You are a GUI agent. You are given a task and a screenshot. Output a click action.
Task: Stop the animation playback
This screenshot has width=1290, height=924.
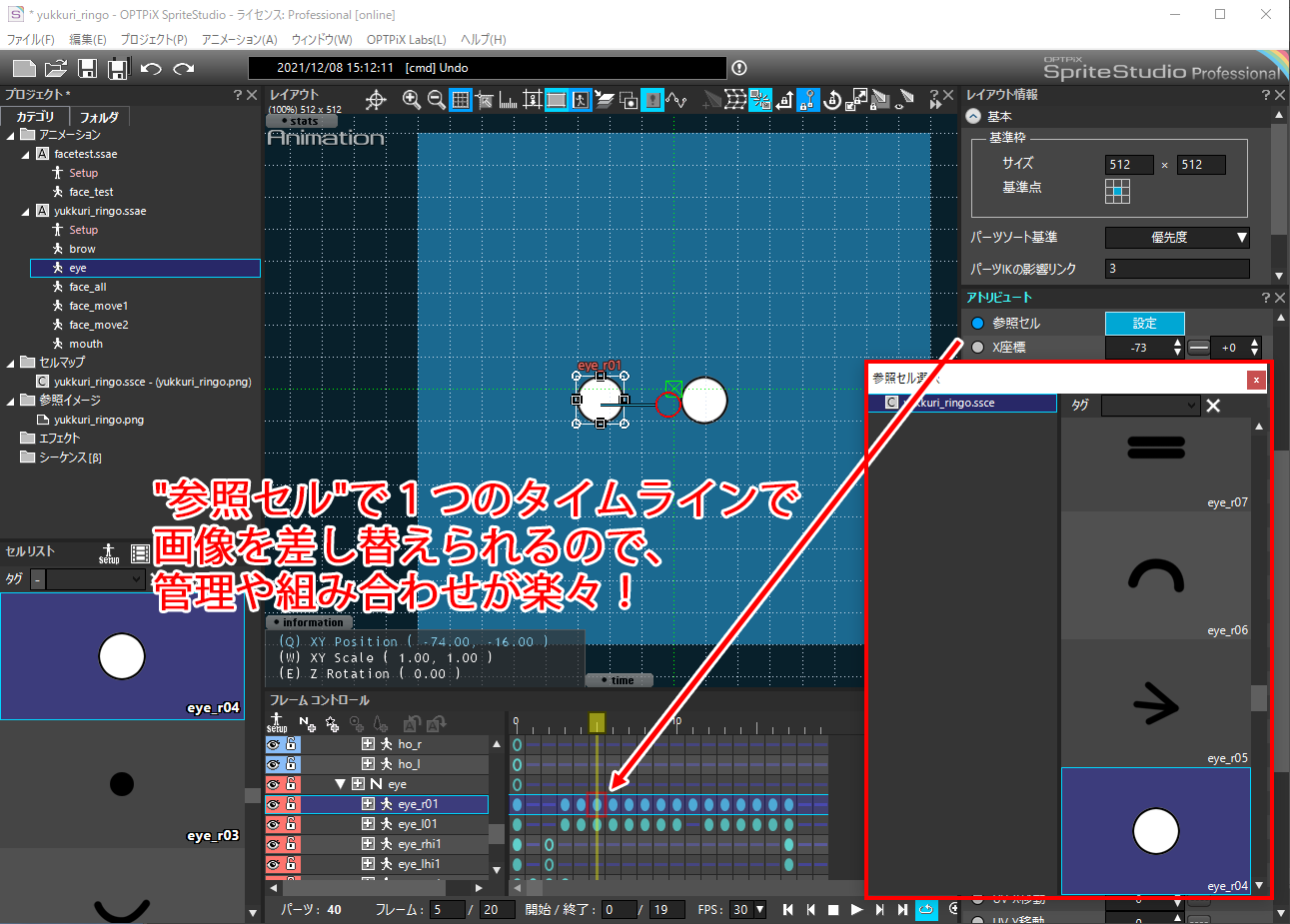click(833, 910)
